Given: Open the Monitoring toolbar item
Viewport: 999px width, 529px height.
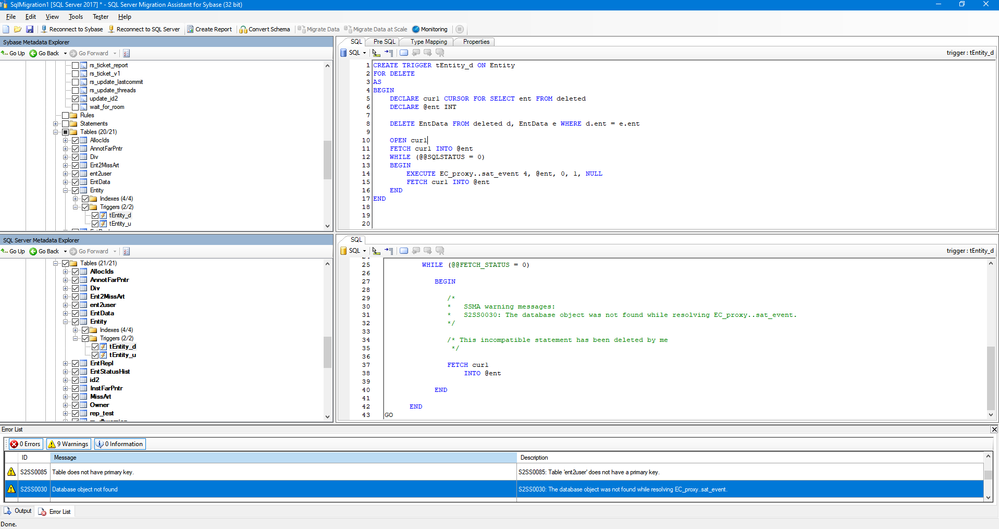Looking at the screenshot, I should point(430,29).
